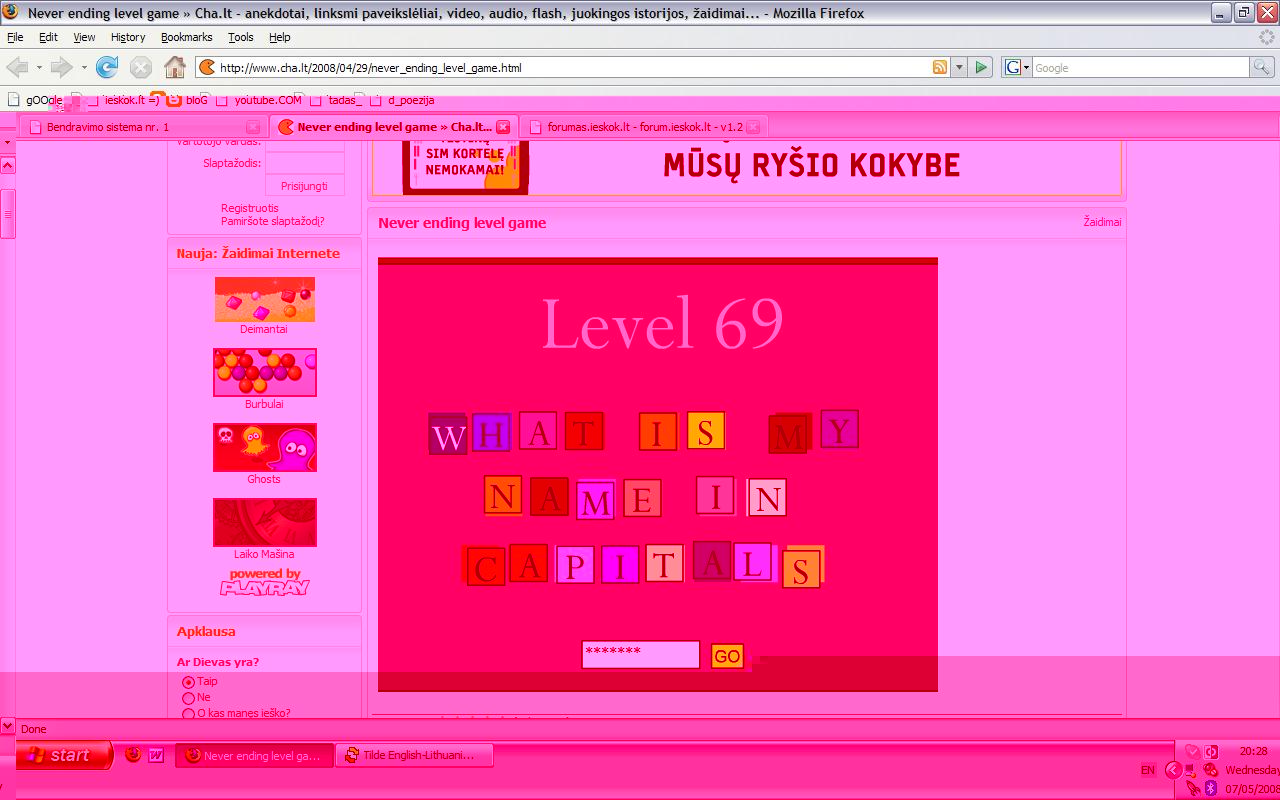Click the orange G search engine icon
Image resolution: width=1280 pixels, height=800 pixels.
(1013, 67)
